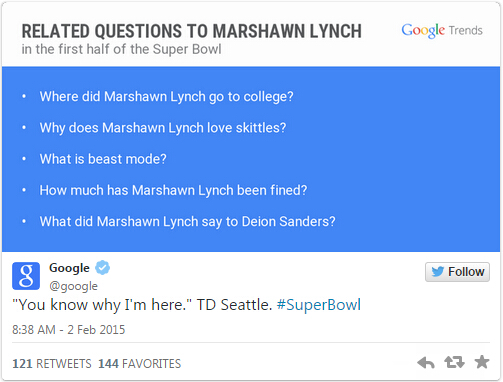
Task: Click the Related Questions to Marshawn Lynch heading
Action: (x=192, y=31)
